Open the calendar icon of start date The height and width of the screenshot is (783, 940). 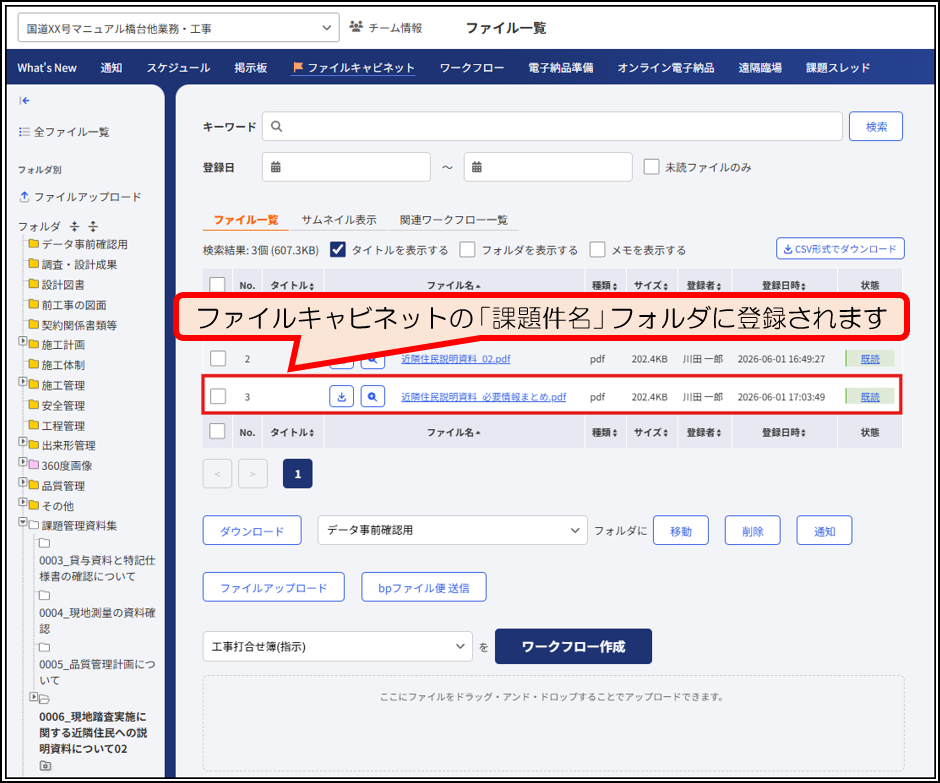tap(276, 167)
